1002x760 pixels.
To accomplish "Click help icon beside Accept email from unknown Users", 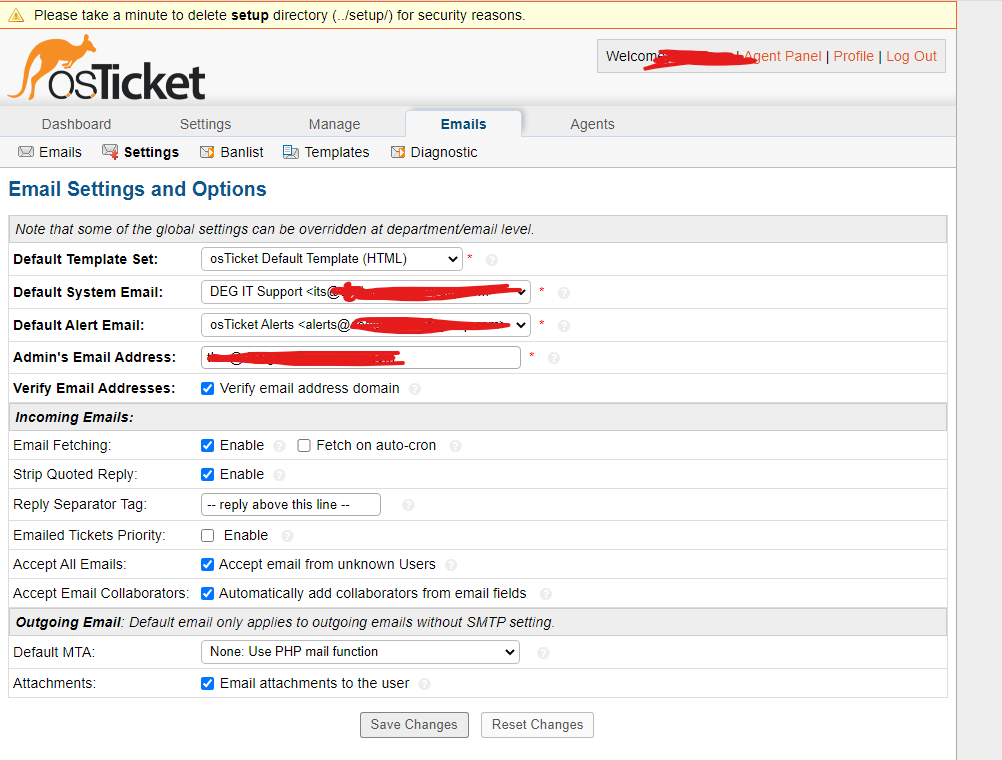I will tap(451, 565).
